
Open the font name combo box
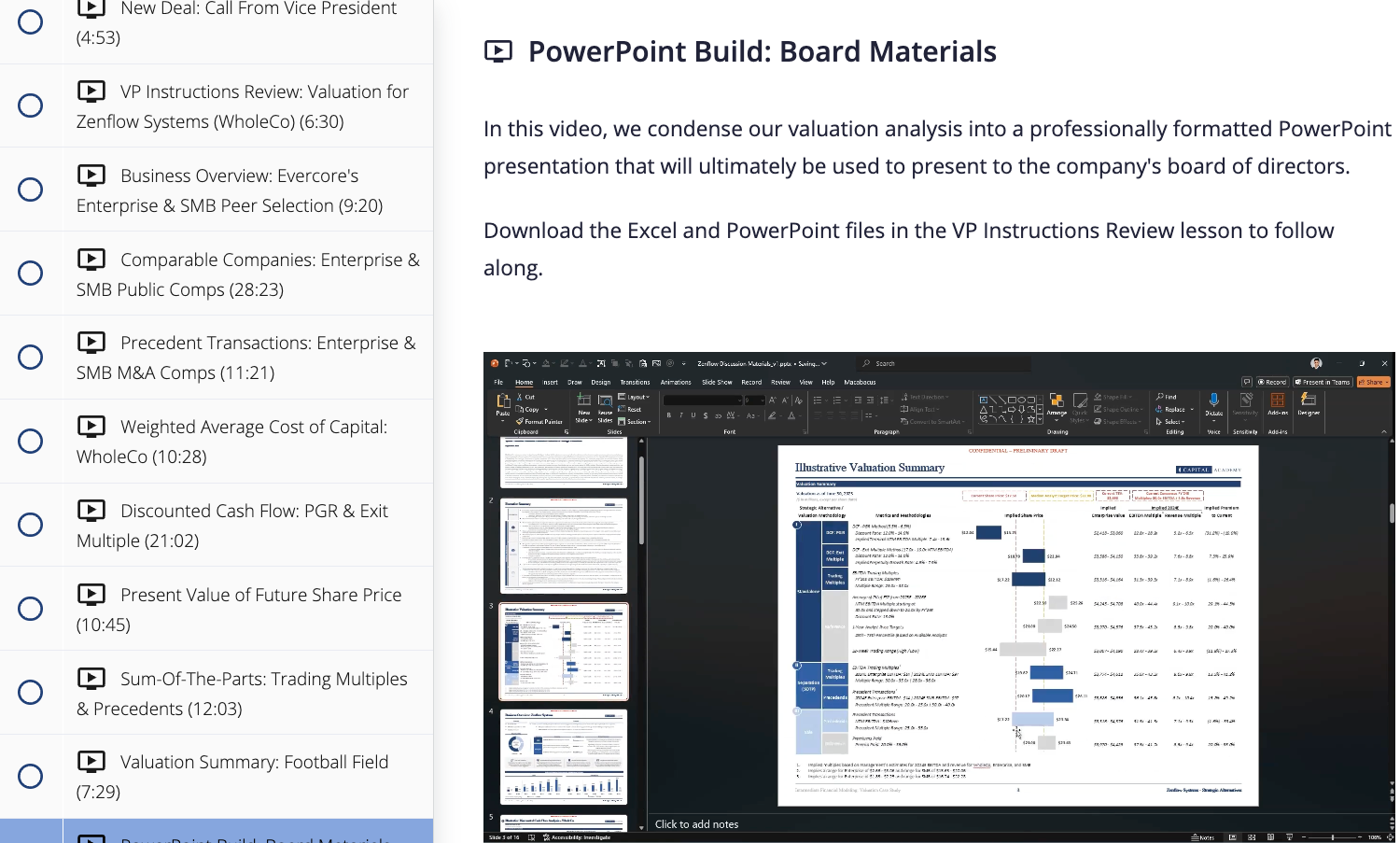coord(702,400)
